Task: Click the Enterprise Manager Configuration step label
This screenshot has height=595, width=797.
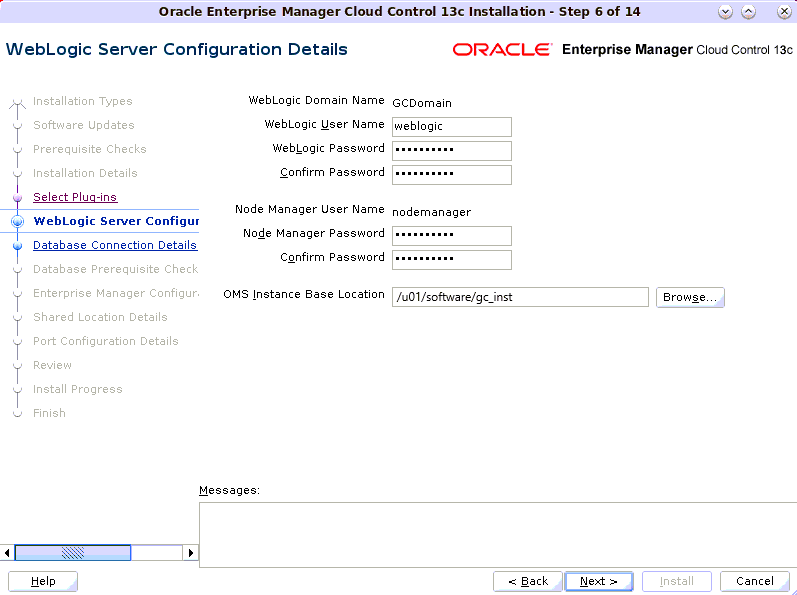Action: pos(116,293)
